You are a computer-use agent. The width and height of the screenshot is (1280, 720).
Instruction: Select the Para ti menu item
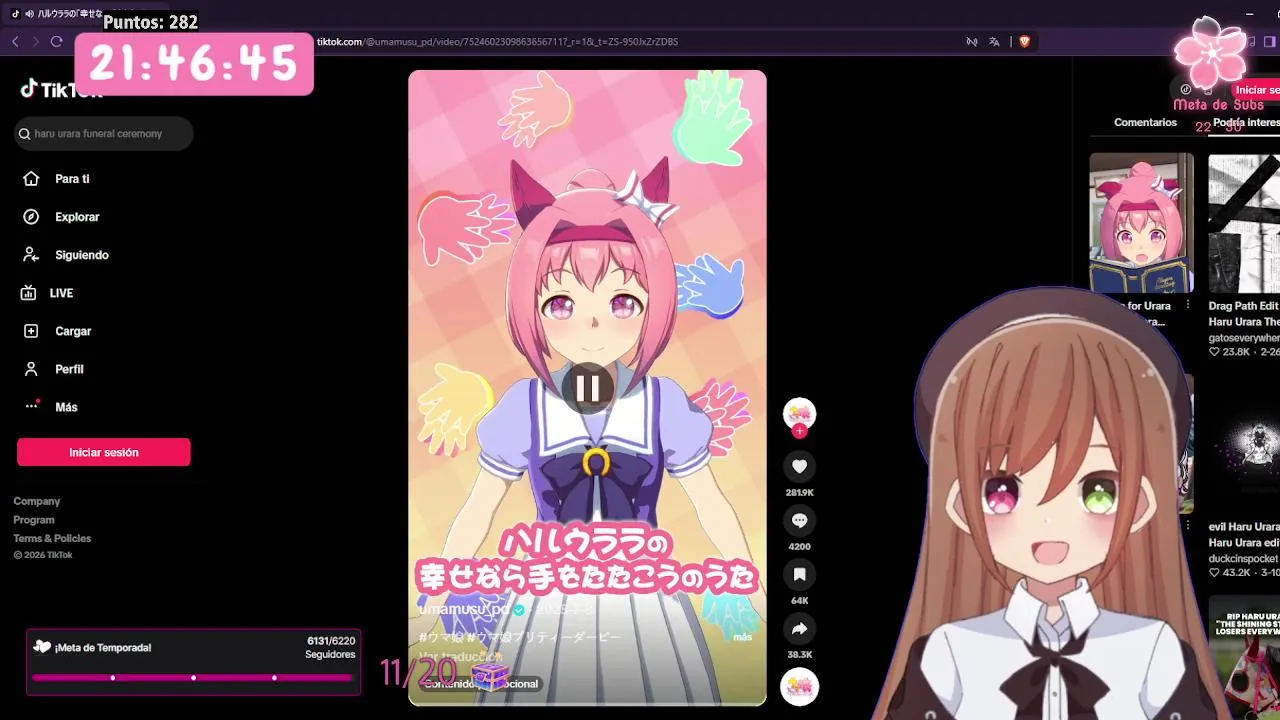click(x=72, y=179)
